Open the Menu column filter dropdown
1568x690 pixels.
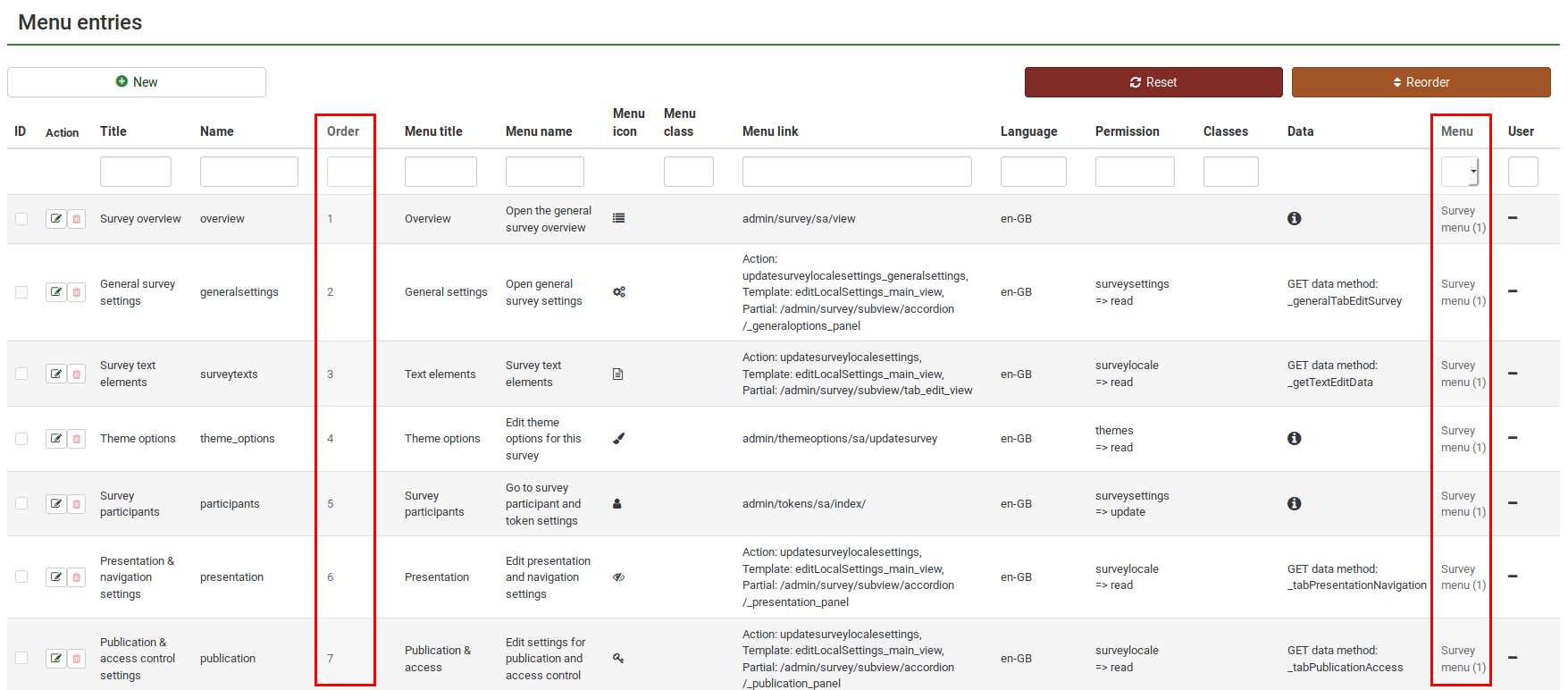[x=1460, y=172]
